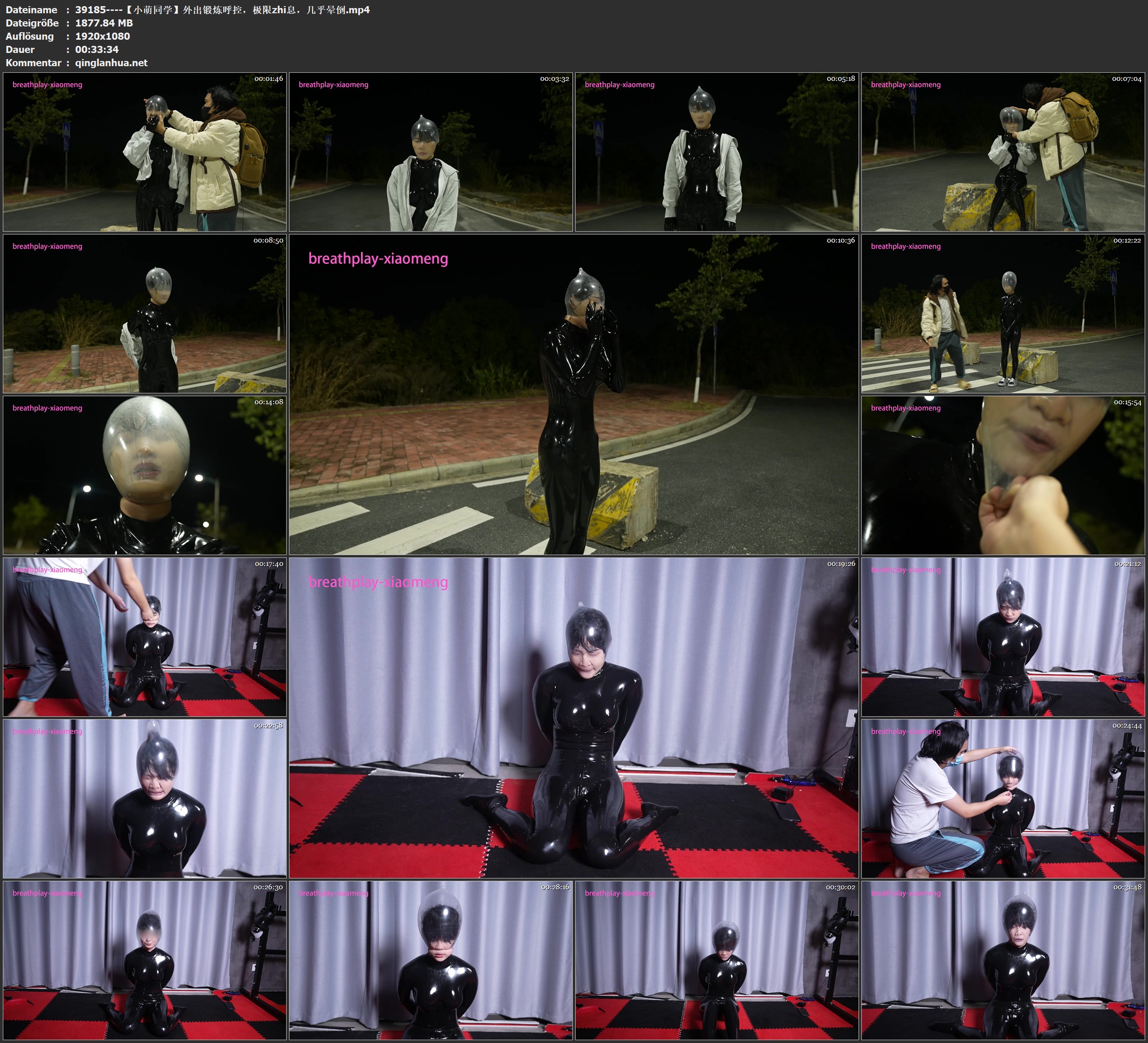
Task: Click the thumbnail timestamped 00:15:54
Action: click(1003, 475)
